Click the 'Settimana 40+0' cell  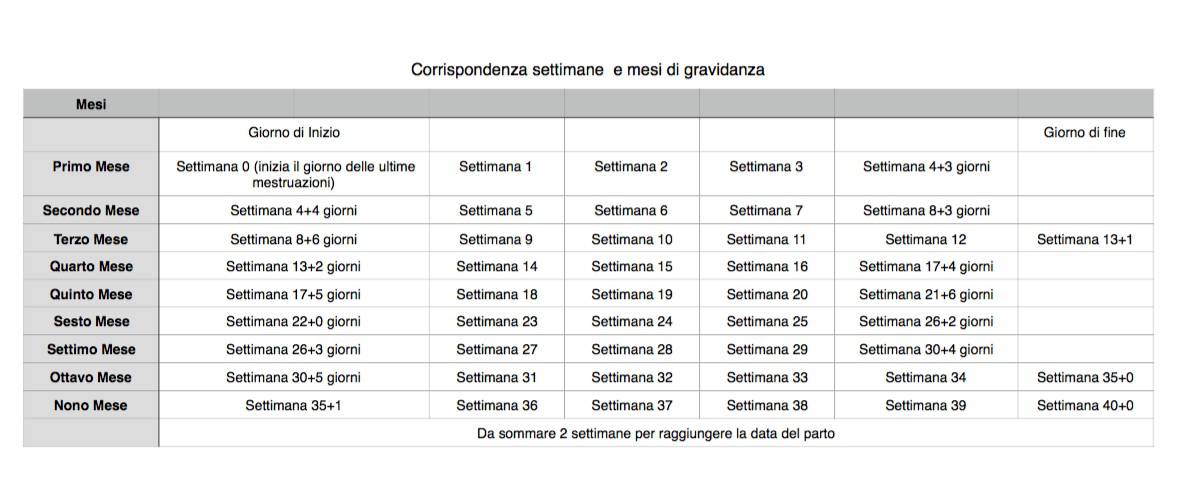[x=1084, y=406]
